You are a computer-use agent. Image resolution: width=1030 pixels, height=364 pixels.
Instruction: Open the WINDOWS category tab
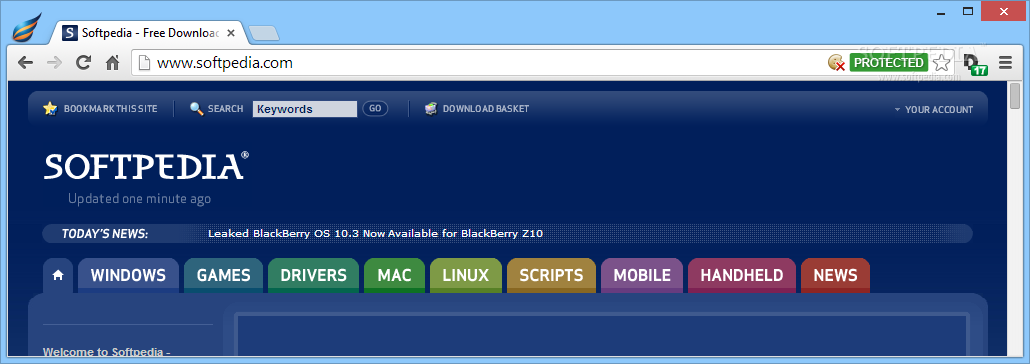[128, 275]
